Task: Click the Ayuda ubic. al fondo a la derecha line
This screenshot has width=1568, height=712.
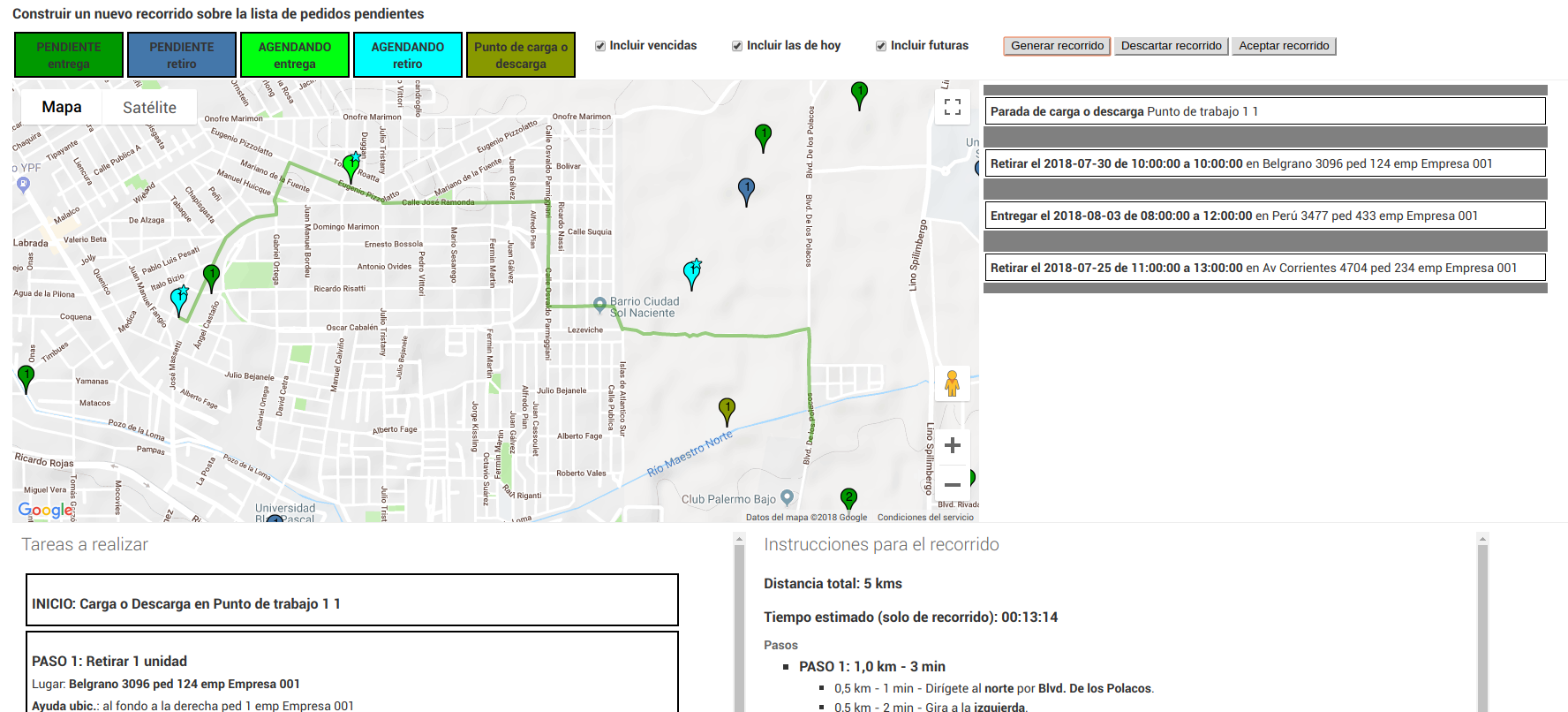Action: click(x=192, y=706)
